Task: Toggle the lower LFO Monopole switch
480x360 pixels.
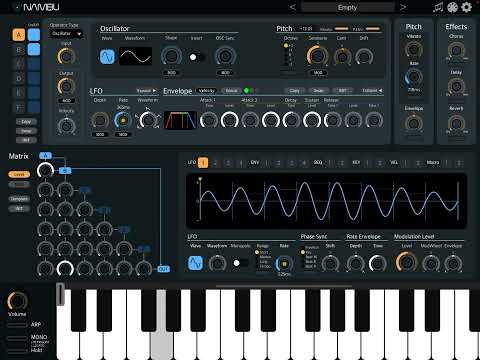Action: pyautogui.click(x=241, y=263)
